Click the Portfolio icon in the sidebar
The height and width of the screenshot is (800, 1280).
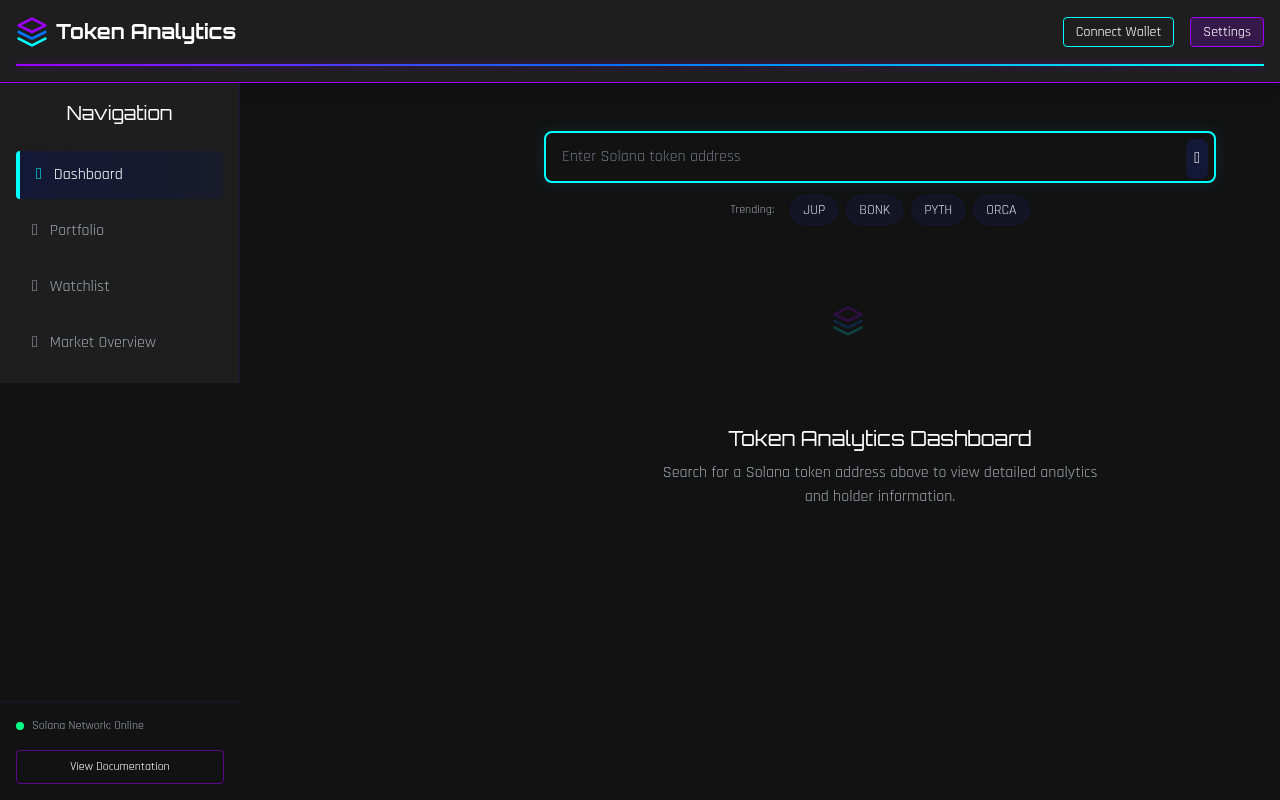pyautogui.click(x=34, y=230)
